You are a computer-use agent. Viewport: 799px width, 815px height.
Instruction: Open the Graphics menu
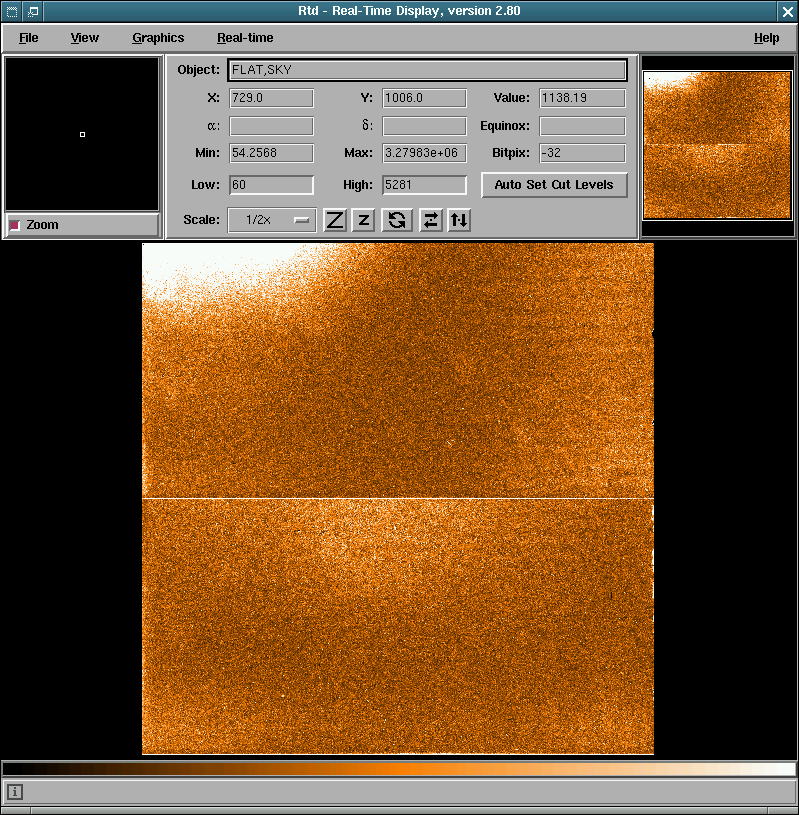pyautogui.click(x=158, y=38)
